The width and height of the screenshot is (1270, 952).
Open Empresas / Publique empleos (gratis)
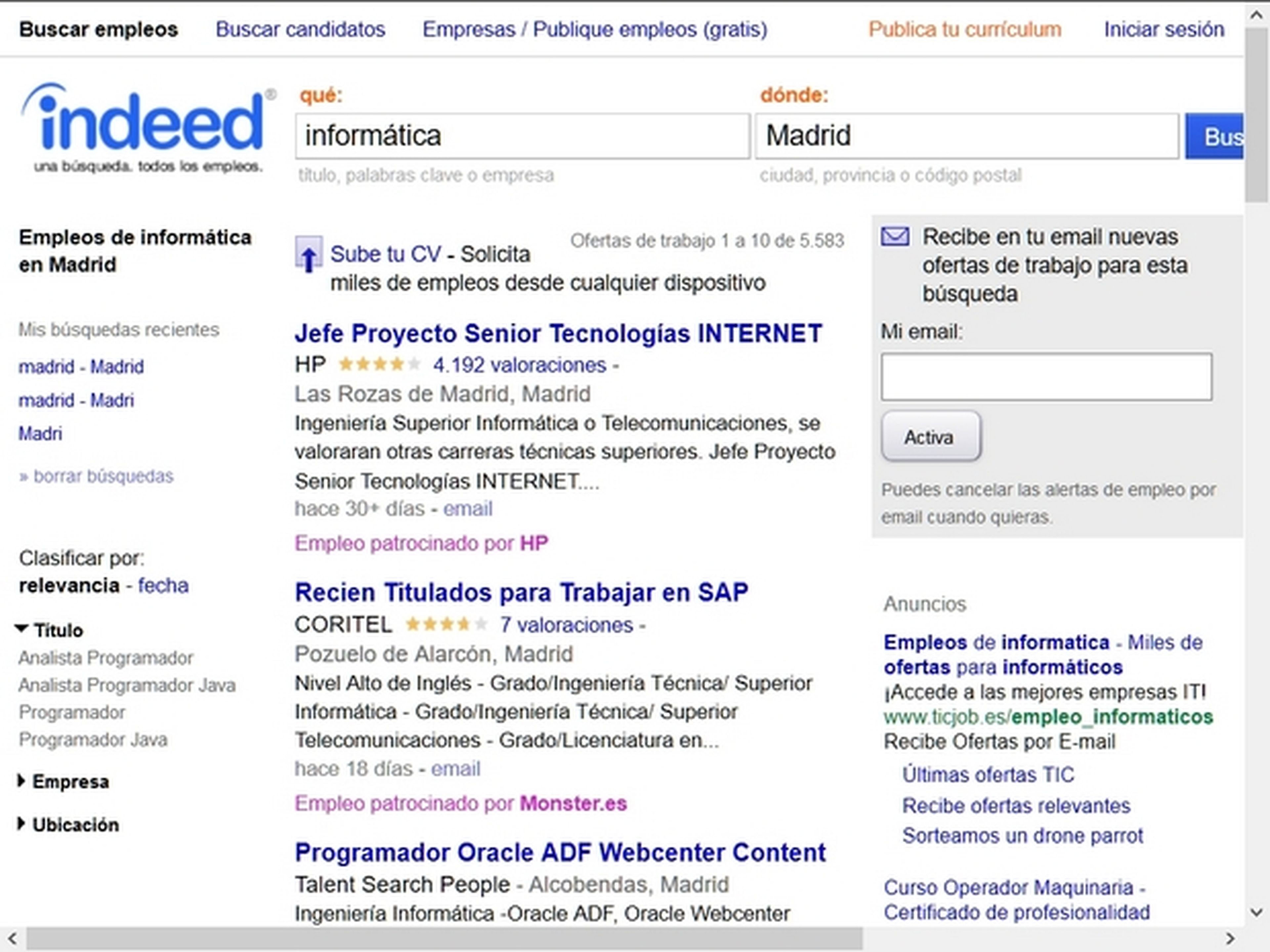point(595,29)
